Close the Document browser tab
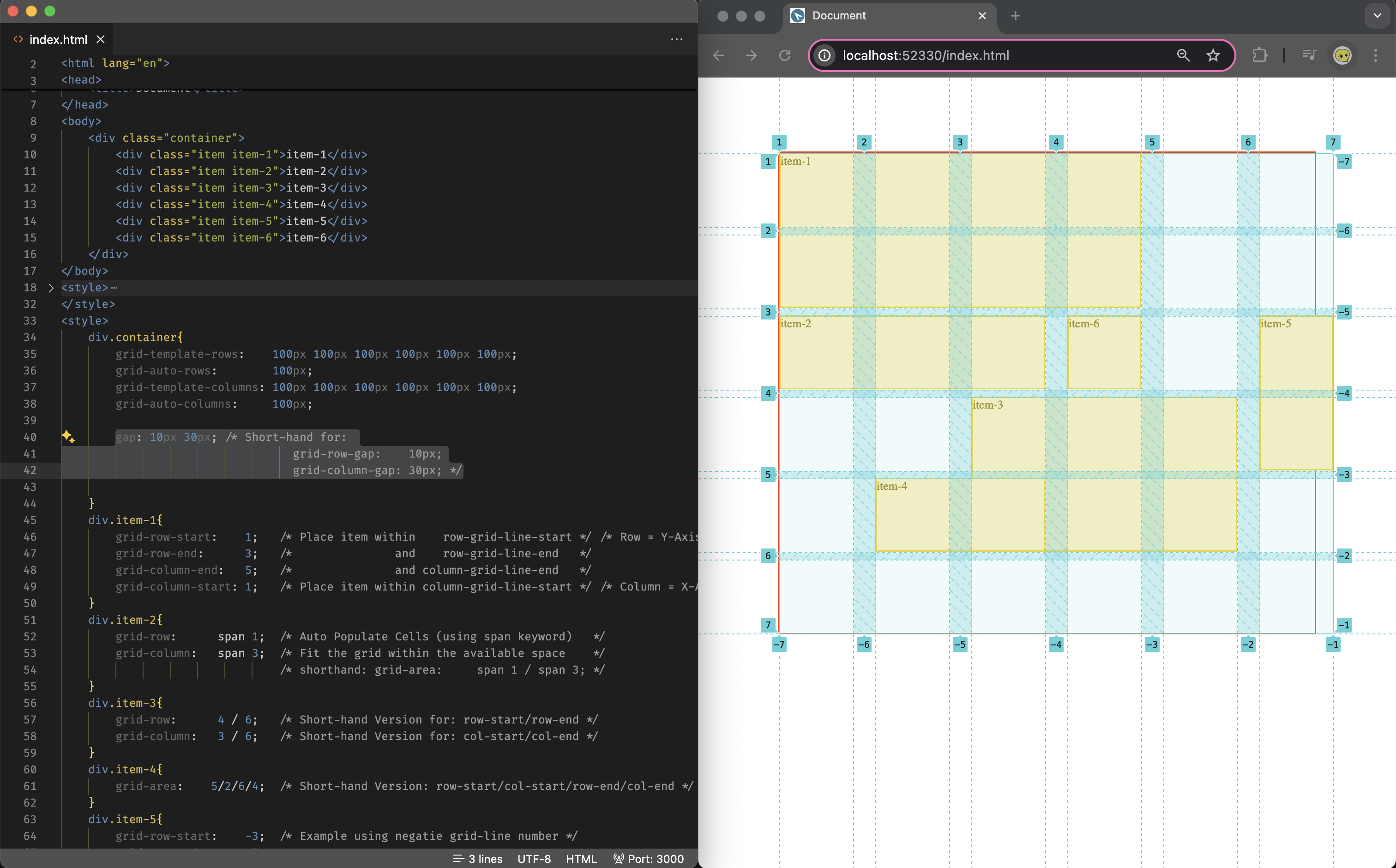 982,16
